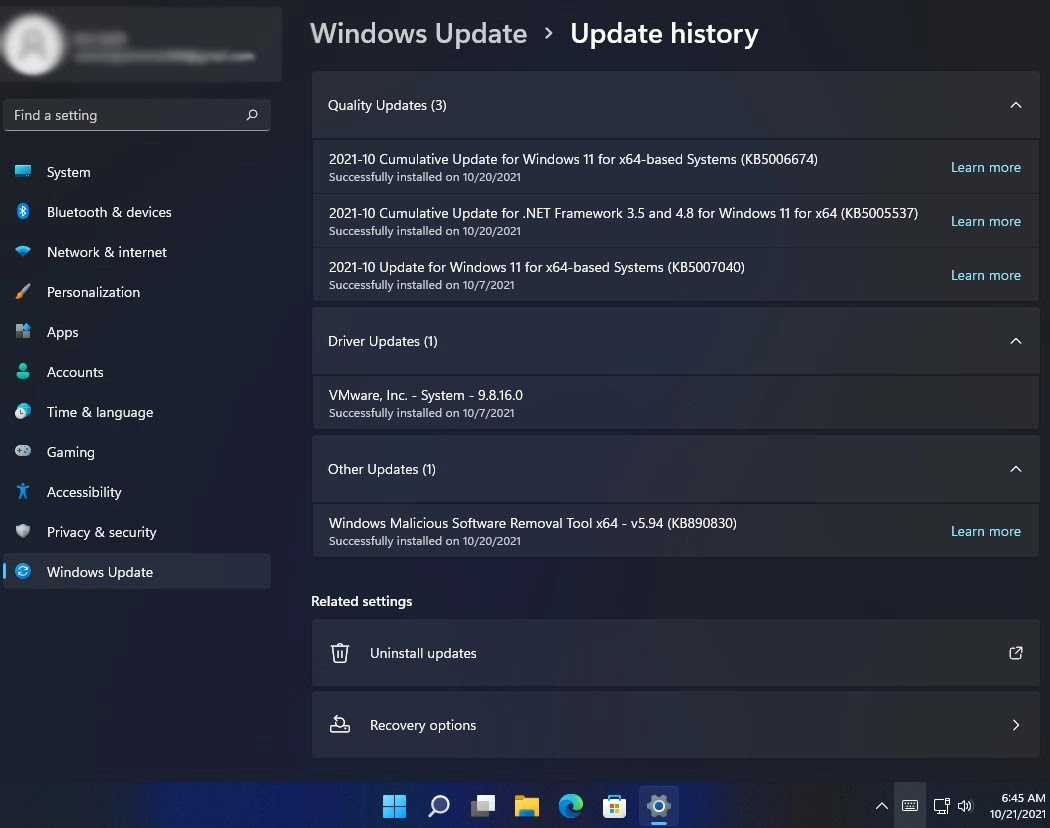
Task: Click the KB5007040 update title text
Action: point(536,267)
